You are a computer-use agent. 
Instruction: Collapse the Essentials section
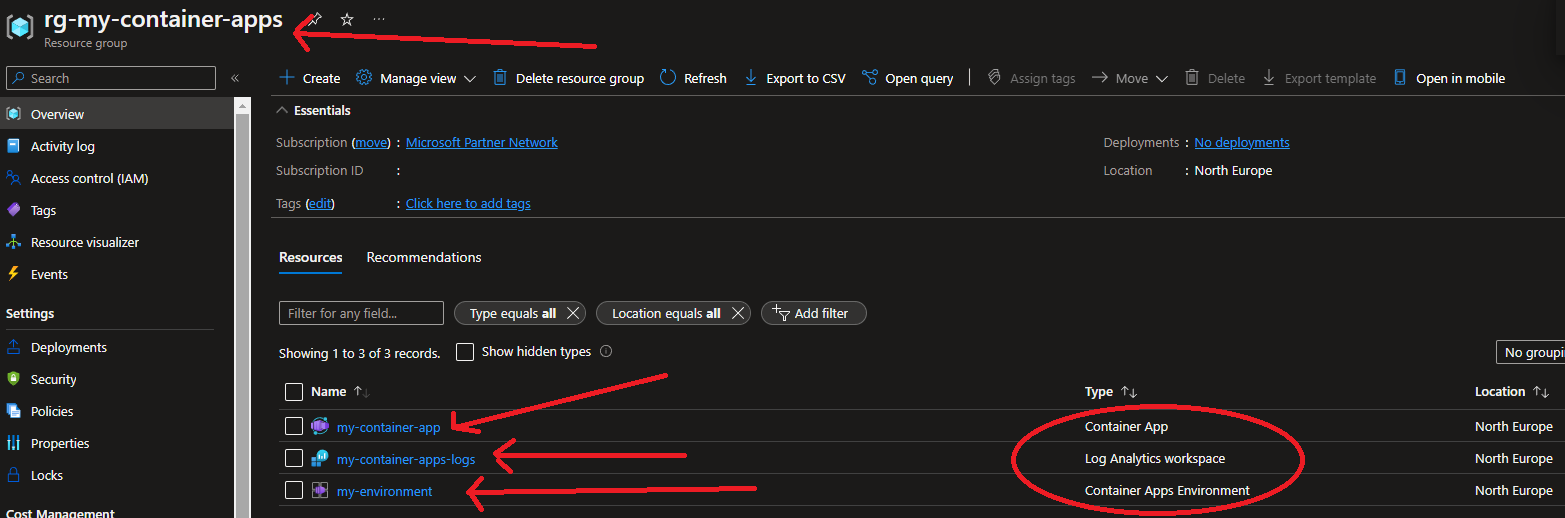[283, 110]
